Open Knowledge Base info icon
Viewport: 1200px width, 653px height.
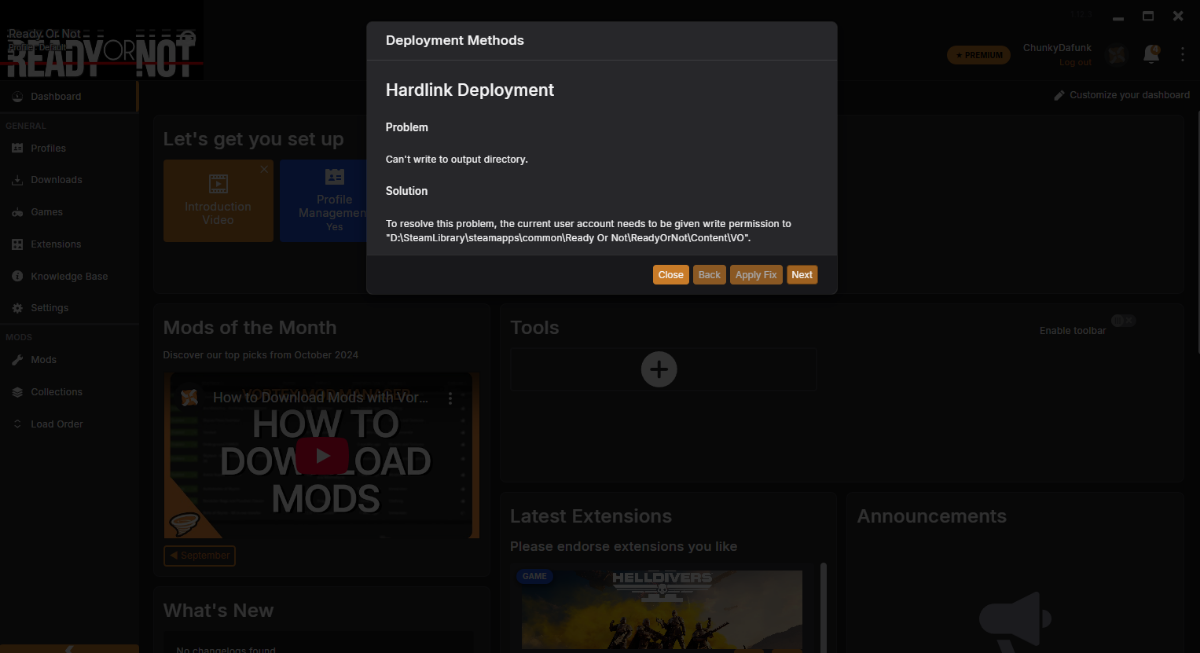pos(18,276)
